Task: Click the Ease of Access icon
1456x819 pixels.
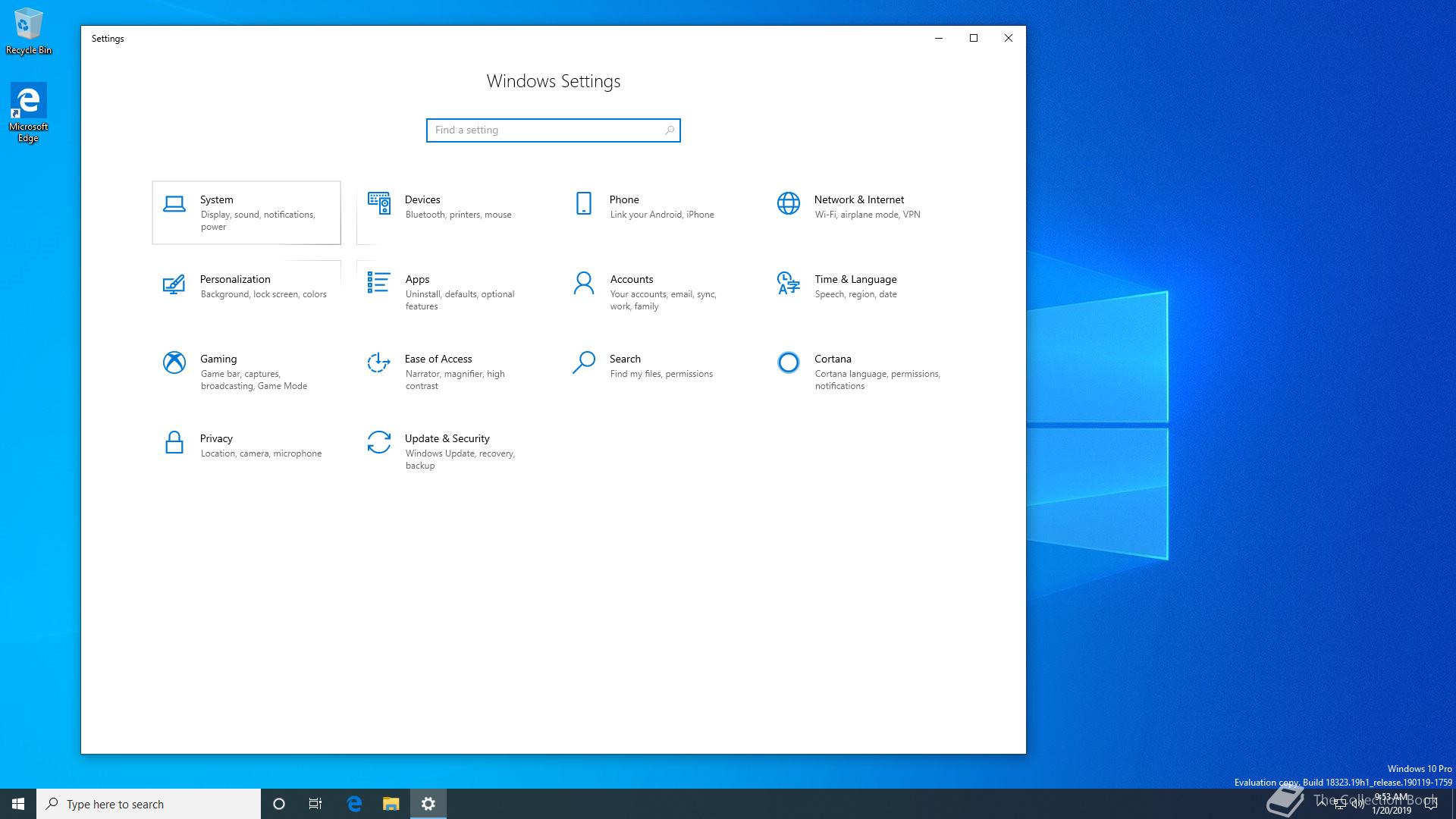Action: coord(378,362)
